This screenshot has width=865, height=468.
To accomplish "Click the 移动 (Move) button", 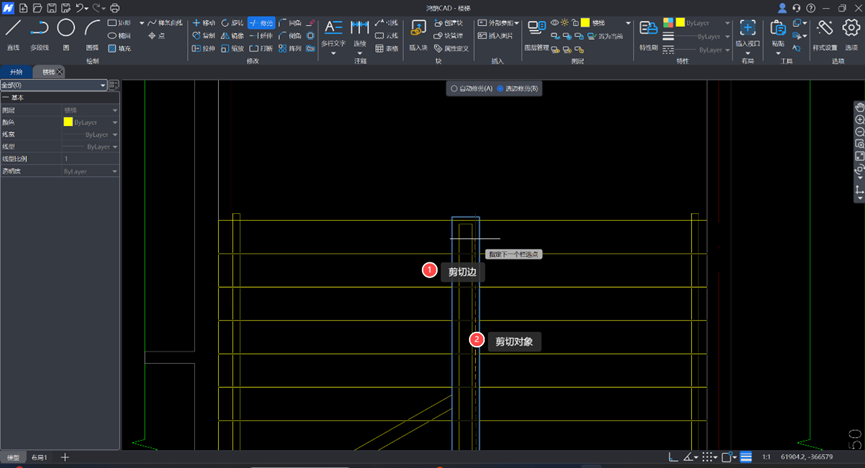I will pyautogui.click(x=203, y=22).
